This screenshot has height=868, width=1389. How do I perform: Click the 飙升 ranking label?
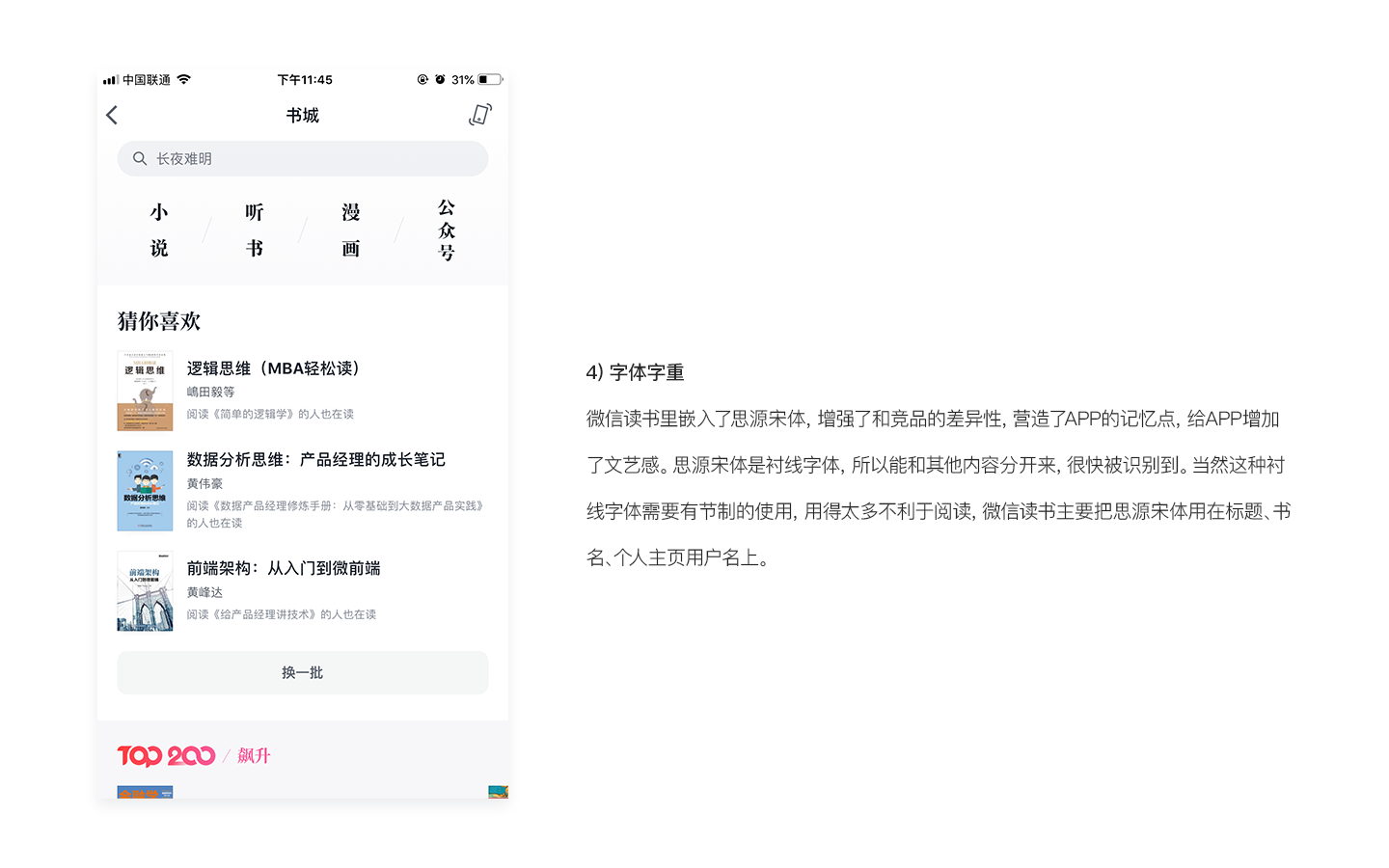point(254,755)
